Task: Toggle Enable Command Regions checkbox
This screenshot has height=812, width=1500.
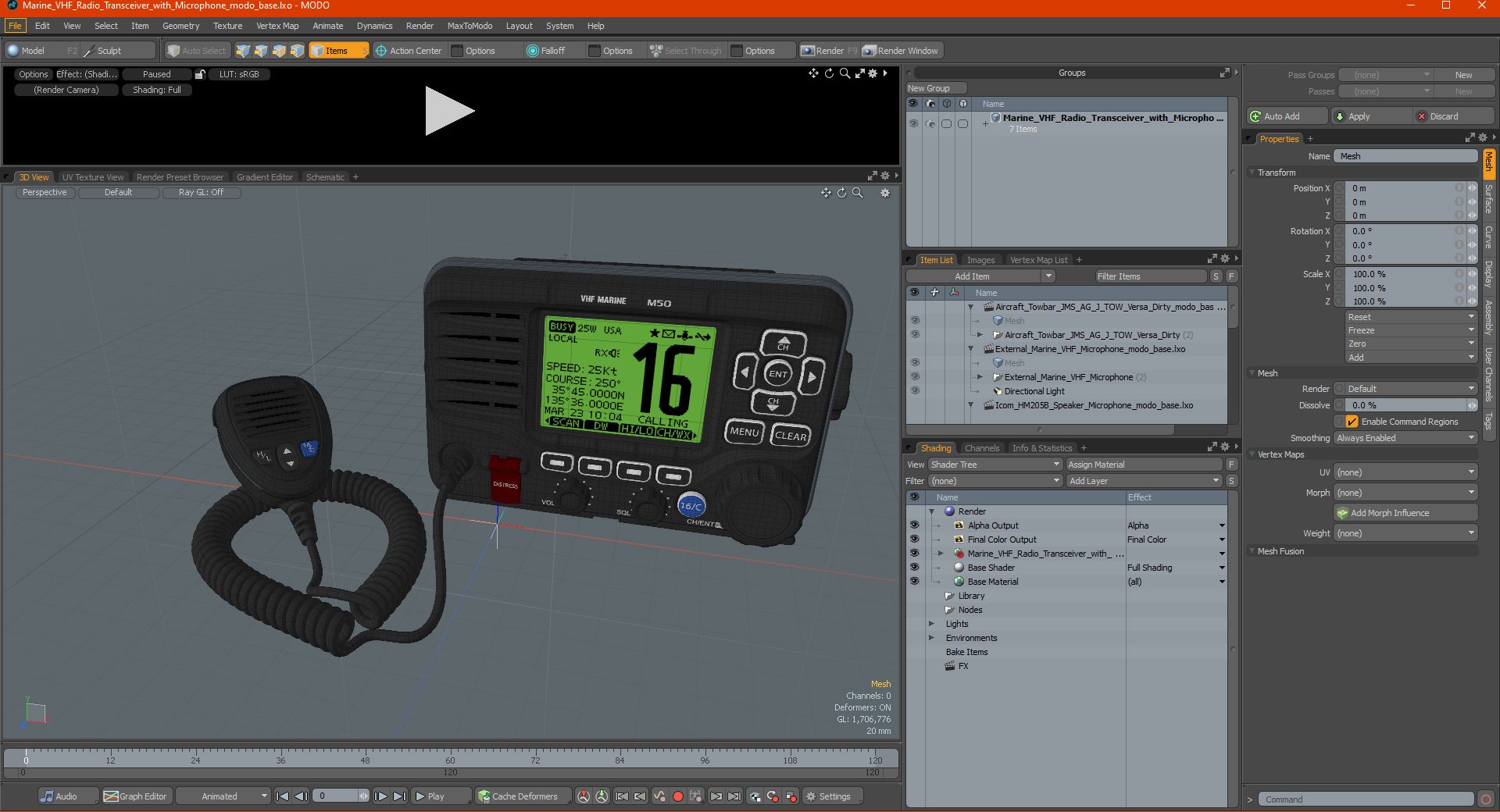Action: coord(1352,422)
